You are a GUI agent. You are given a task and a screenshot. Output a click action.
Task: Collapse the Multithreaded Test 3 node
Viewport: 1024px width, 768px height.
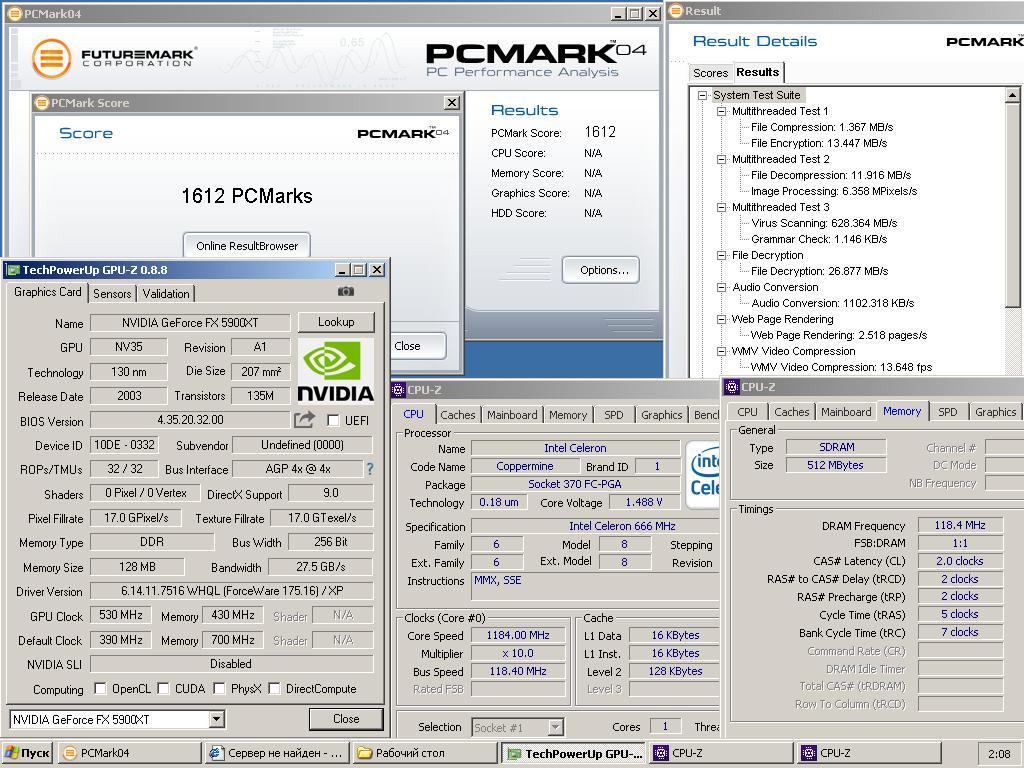click(x=722, y=207)
